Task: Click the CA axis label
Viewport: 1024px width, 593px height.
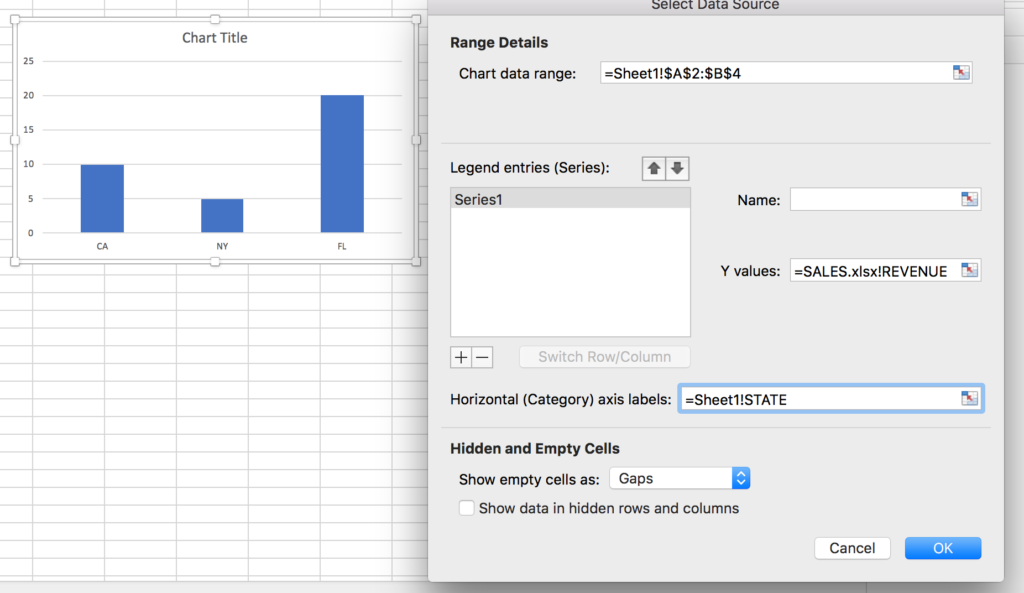Action: [102, 246]
